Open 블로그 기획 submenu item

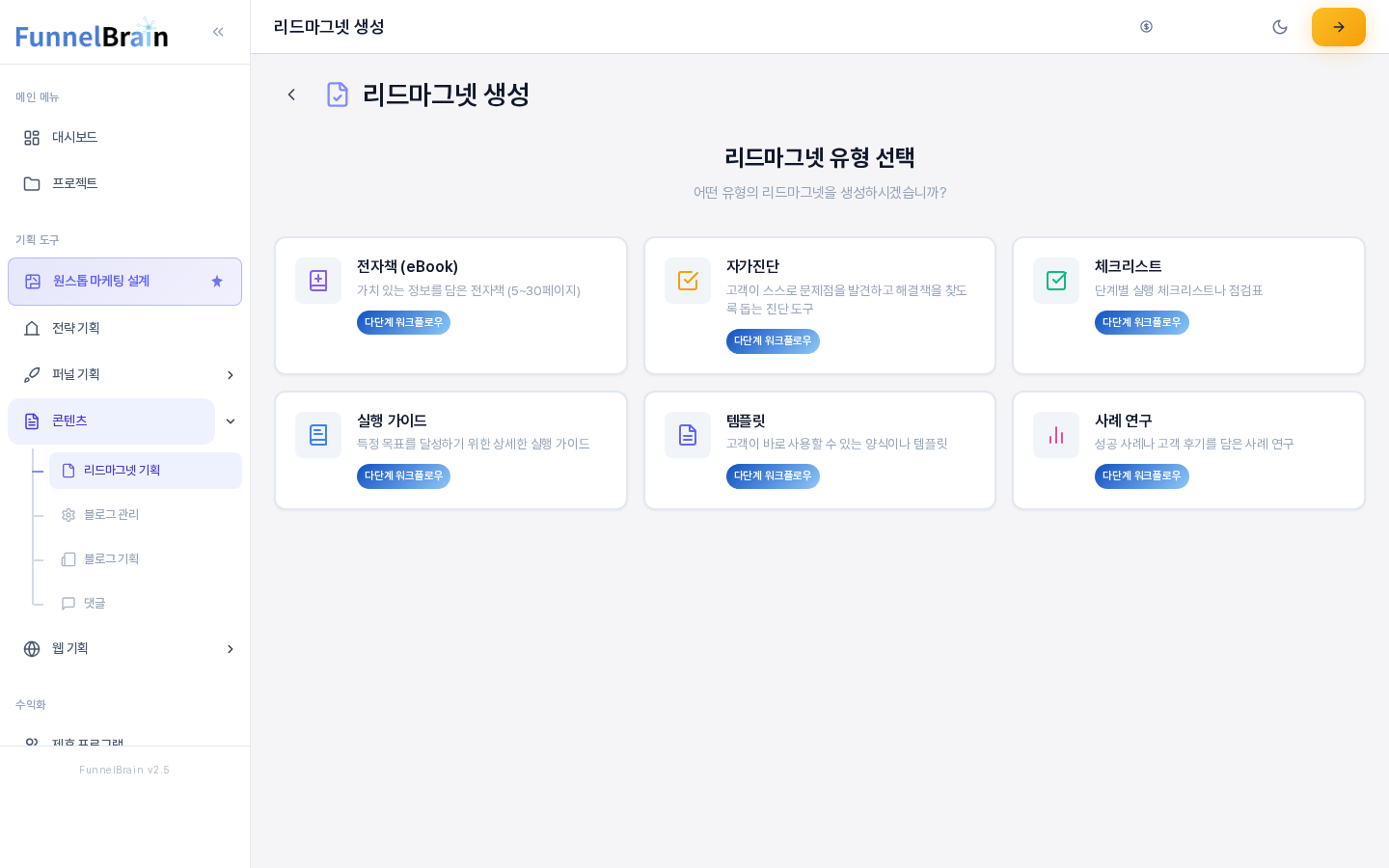(146, 559)
